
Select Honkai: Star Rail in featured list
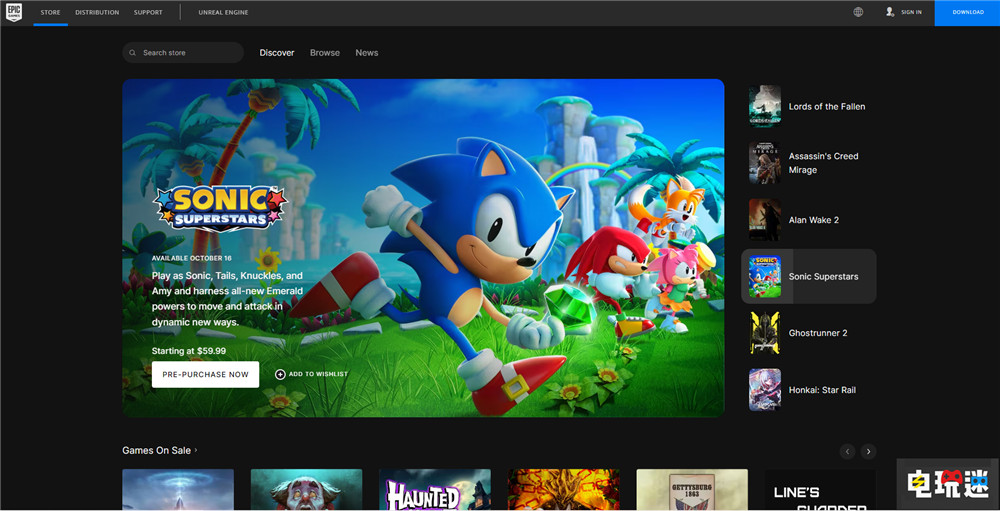tap(821, 390)
